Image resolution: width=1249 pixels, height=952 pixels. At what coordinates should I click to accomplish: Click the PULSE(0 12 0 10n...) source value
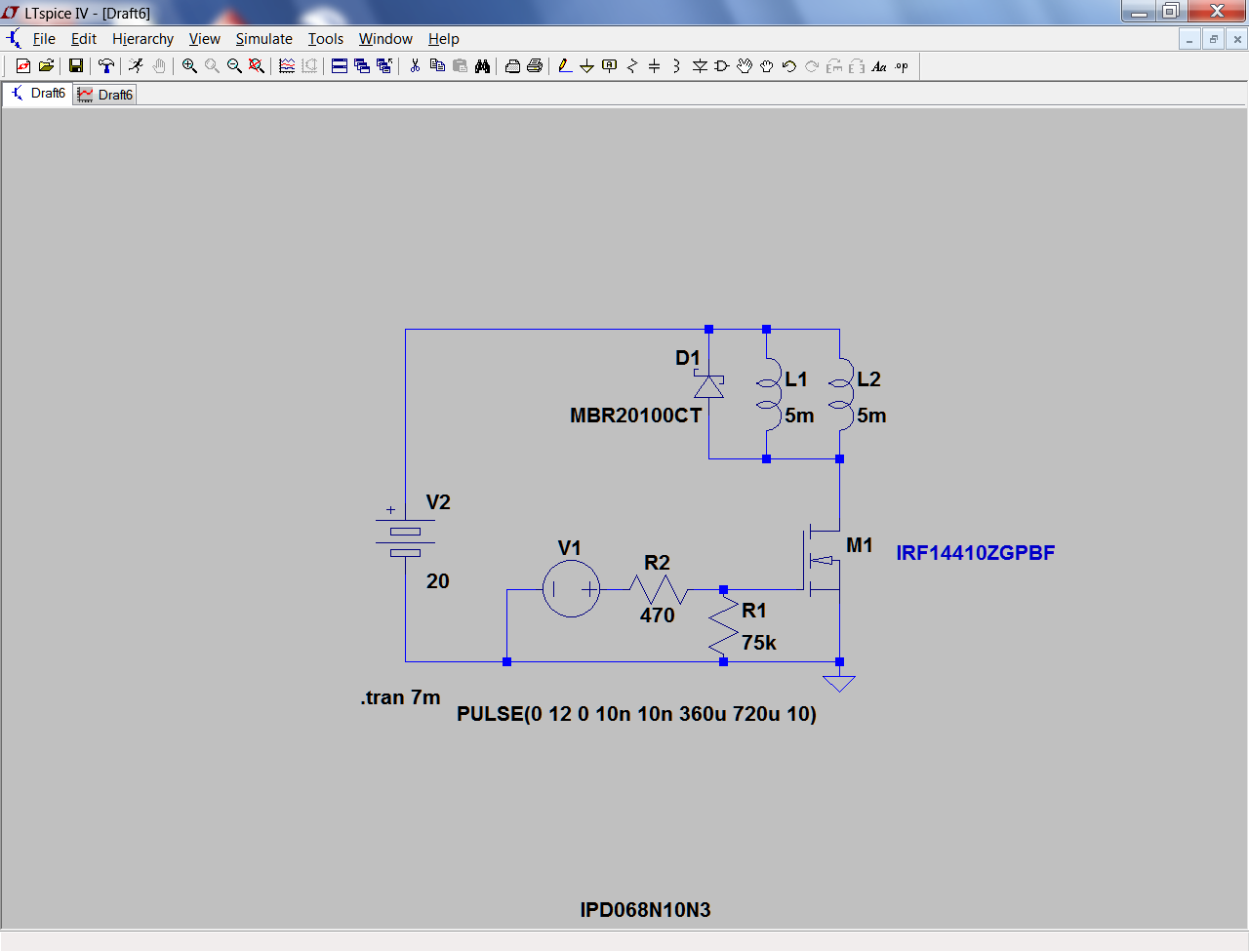click(637, 714)
